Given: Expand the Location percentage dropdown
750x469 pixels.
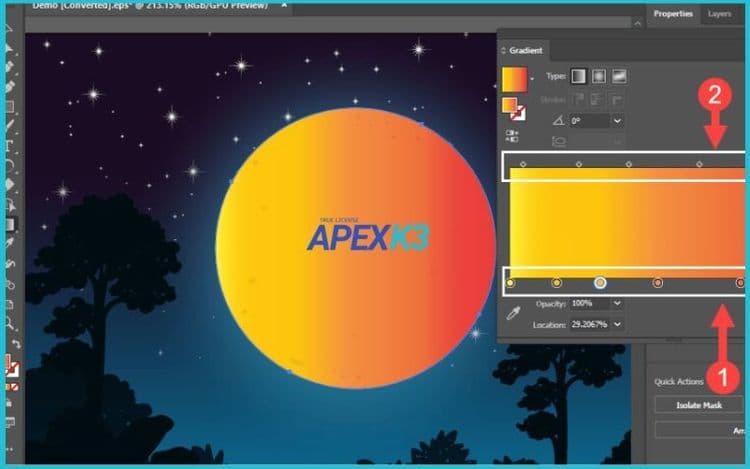Looking at the screenshot, I should pyautogui.click(x=616, y=325).
